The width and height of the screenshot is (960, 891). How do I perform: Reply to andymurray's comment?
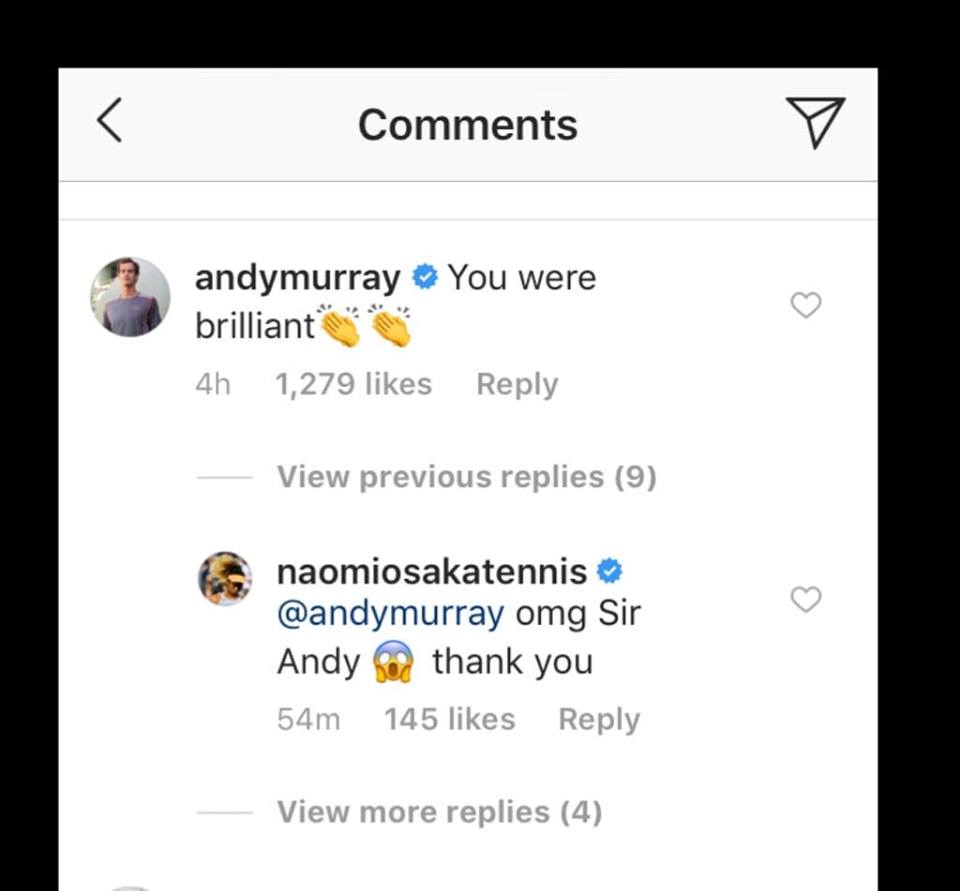coord(517,383)
